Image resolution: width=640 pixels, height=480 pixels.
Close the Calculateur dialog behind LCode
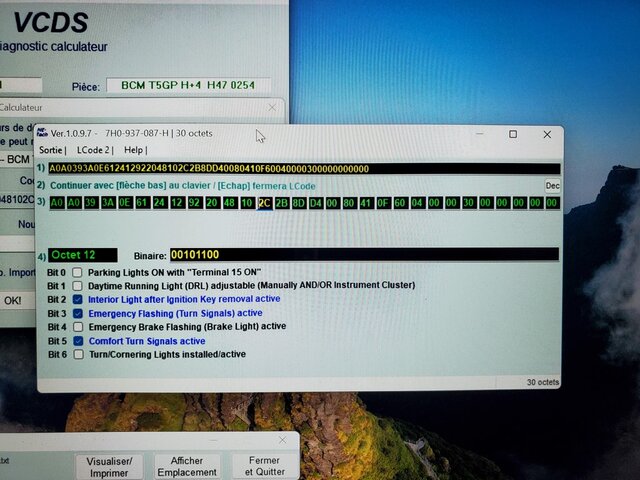(x=272, y=107)
